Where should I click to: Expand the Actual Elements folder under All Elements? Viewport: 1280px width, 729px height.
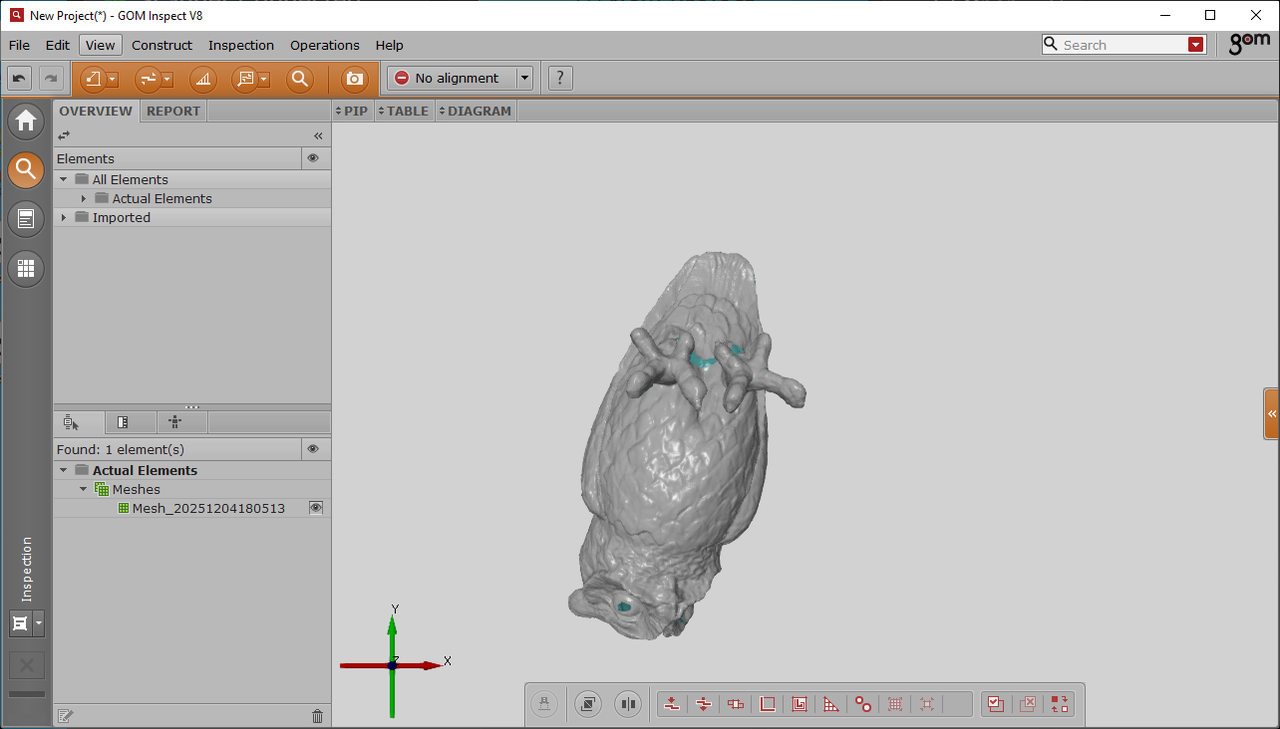tap(84, 198)
